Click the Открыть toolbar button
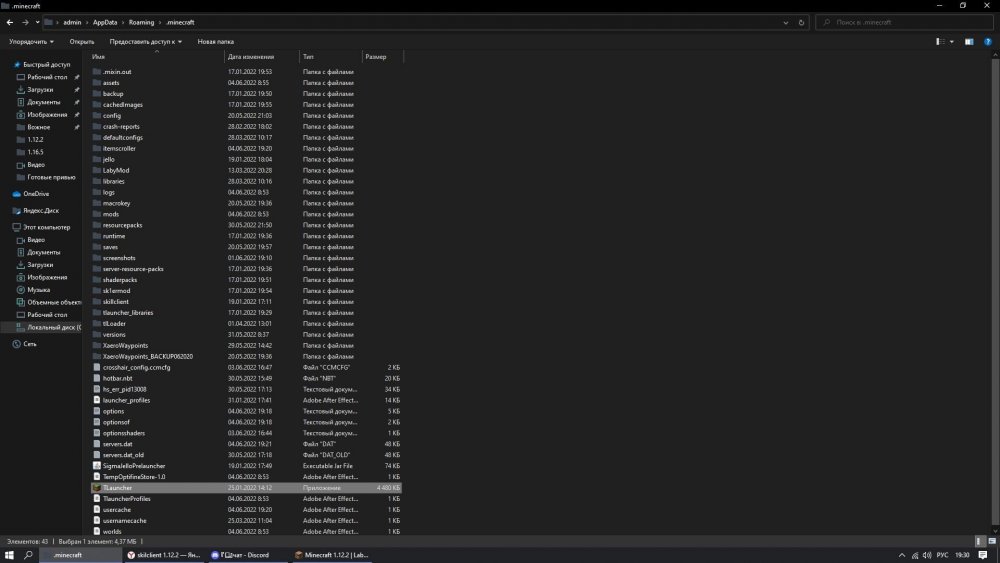Image resolution: width=1000 pixels, height=563 pixels. pos(82,41)
